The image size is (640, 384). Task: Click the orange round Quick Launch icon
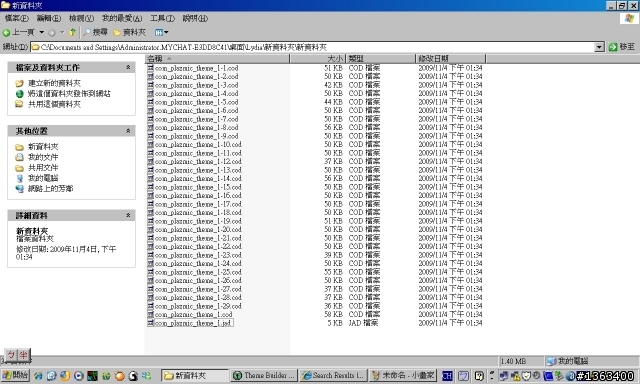(120, 376)
